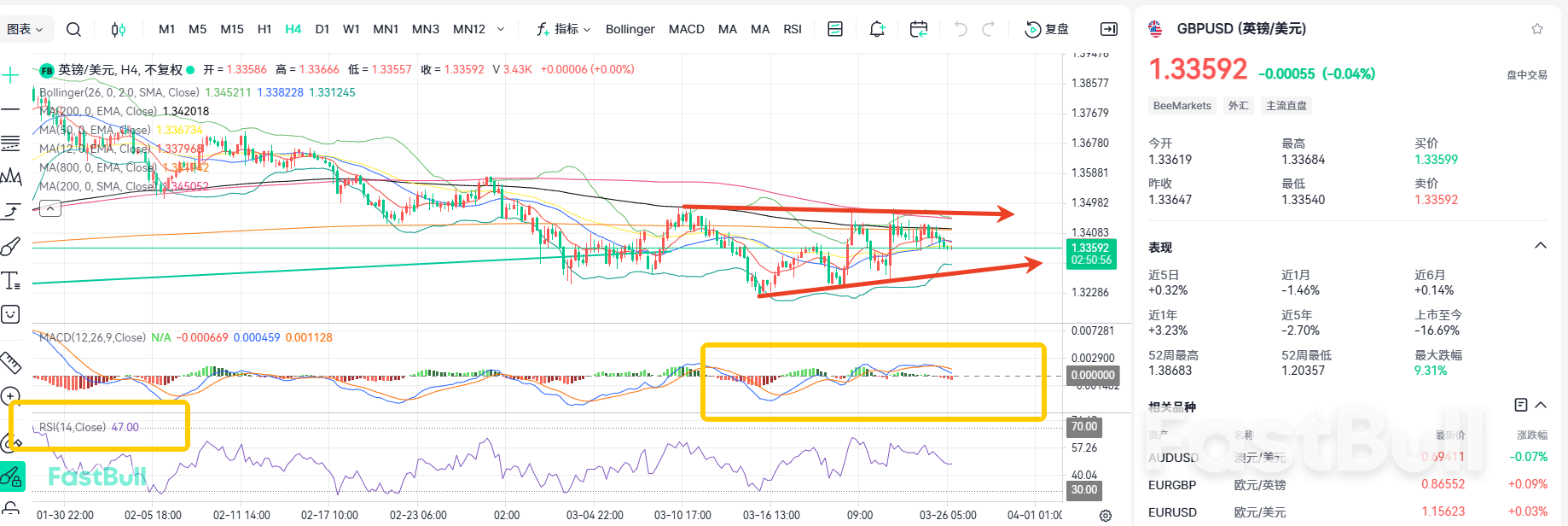Select the crosshair cursor tool
The height and width of the screenshot is (526, 1568).
pos(10,75)
